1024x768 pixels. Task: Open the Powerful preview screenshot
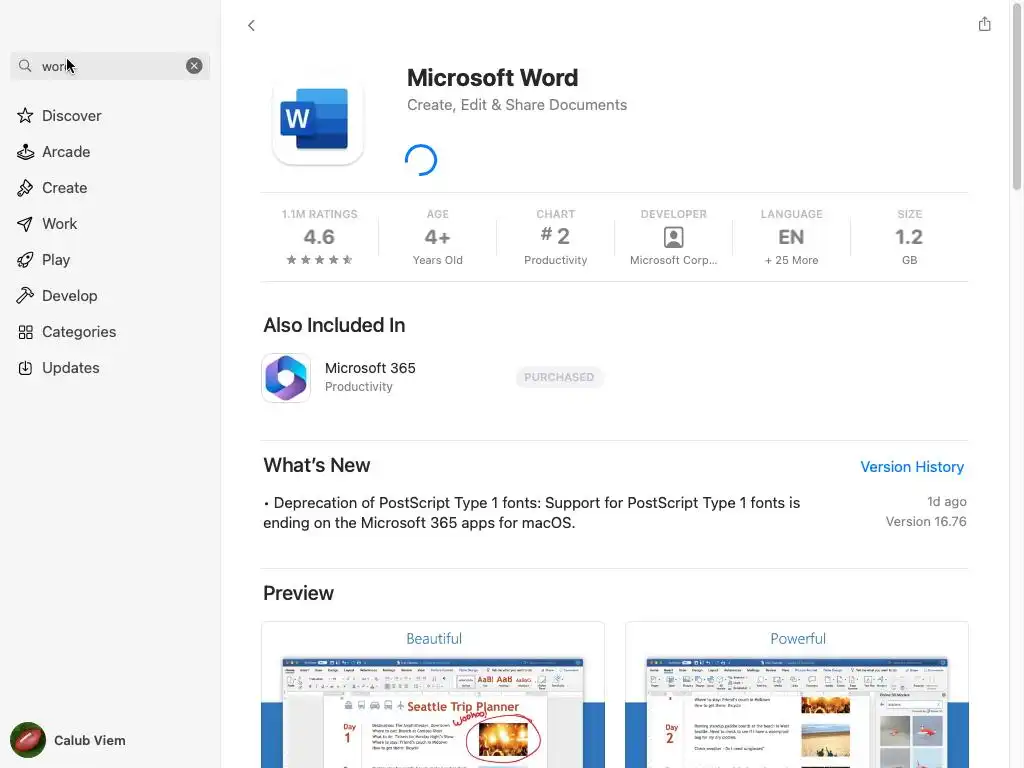[797, 695]
